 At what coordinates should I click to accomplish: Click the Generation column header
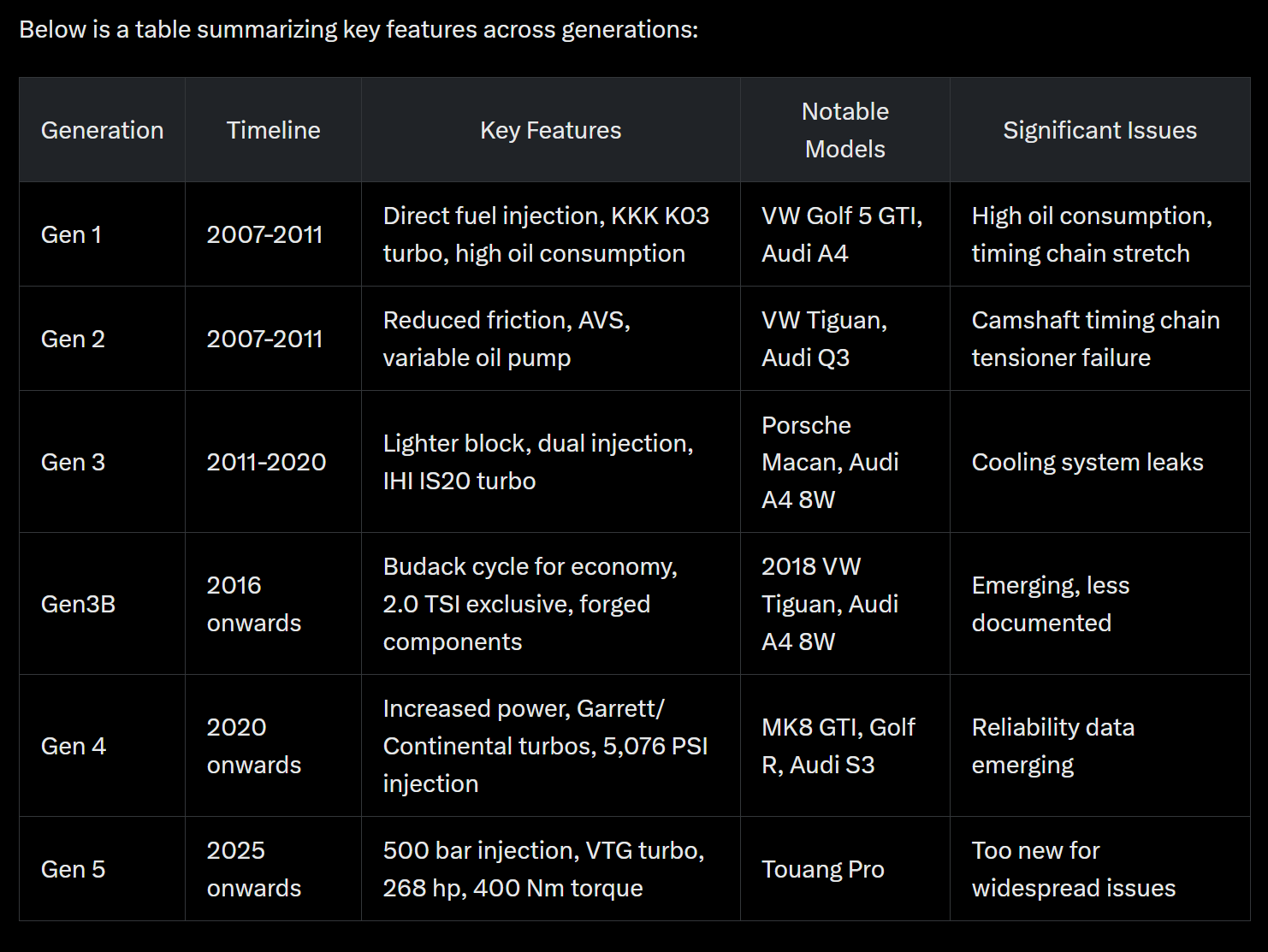coord(102,130)
